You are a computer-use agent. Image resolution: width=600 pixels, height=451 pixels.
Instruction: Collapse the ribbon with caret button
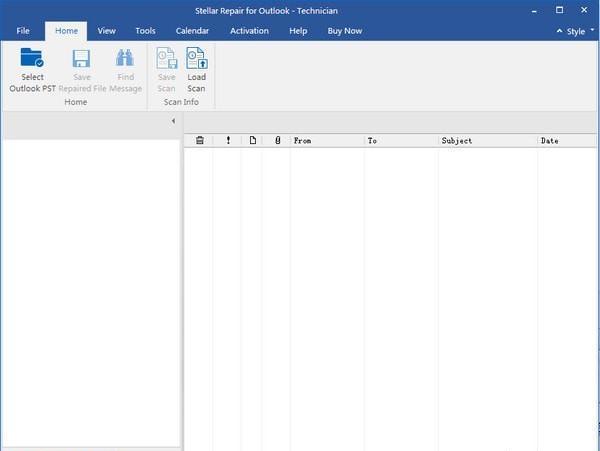(559, 32)
